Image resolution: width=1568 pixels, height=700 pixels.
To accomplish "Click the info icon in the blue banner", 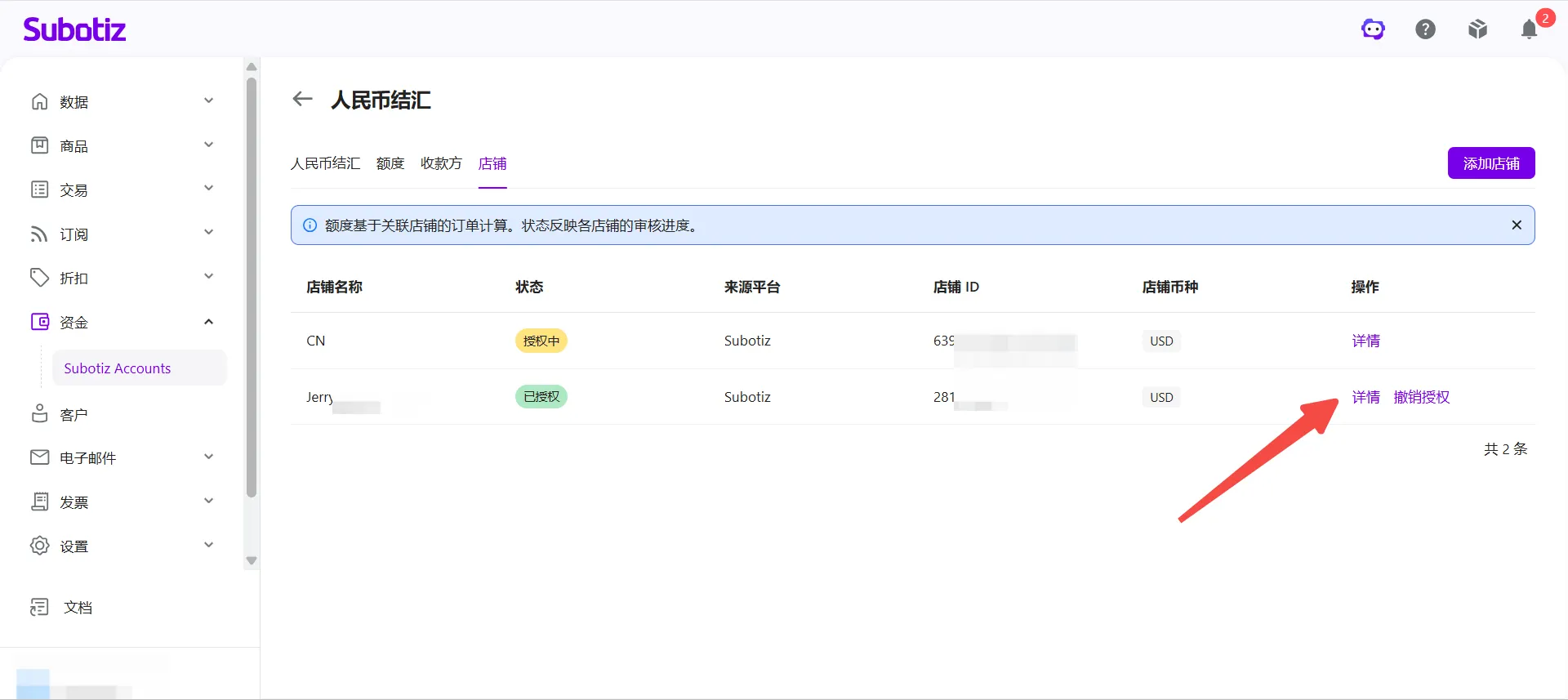I will tap(310, 225).
